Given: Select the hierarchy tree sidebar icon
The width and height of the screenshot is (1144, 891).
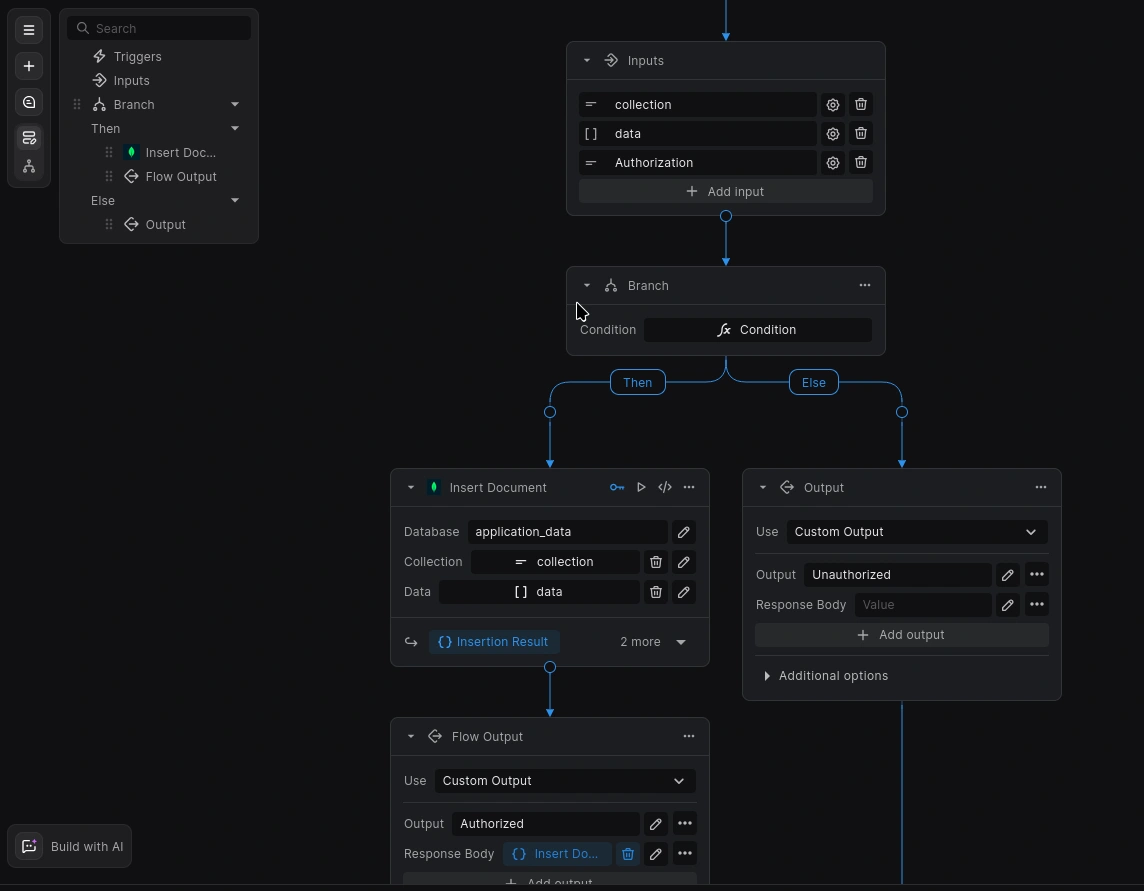Looking at the screenshot, I should (29, 166).
